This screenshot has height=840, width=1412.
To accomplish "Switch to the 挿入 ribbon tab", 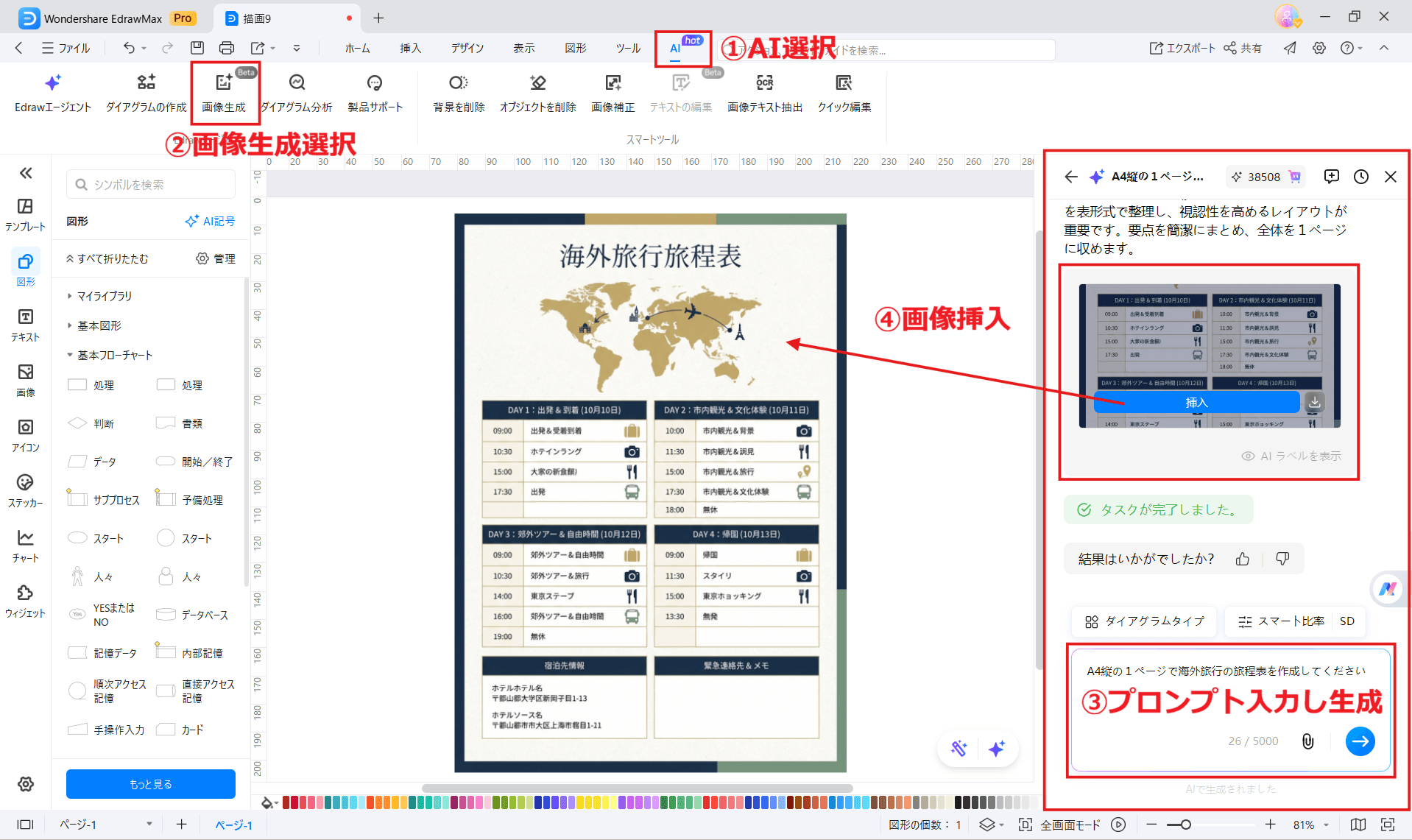I will coord(410,48).
